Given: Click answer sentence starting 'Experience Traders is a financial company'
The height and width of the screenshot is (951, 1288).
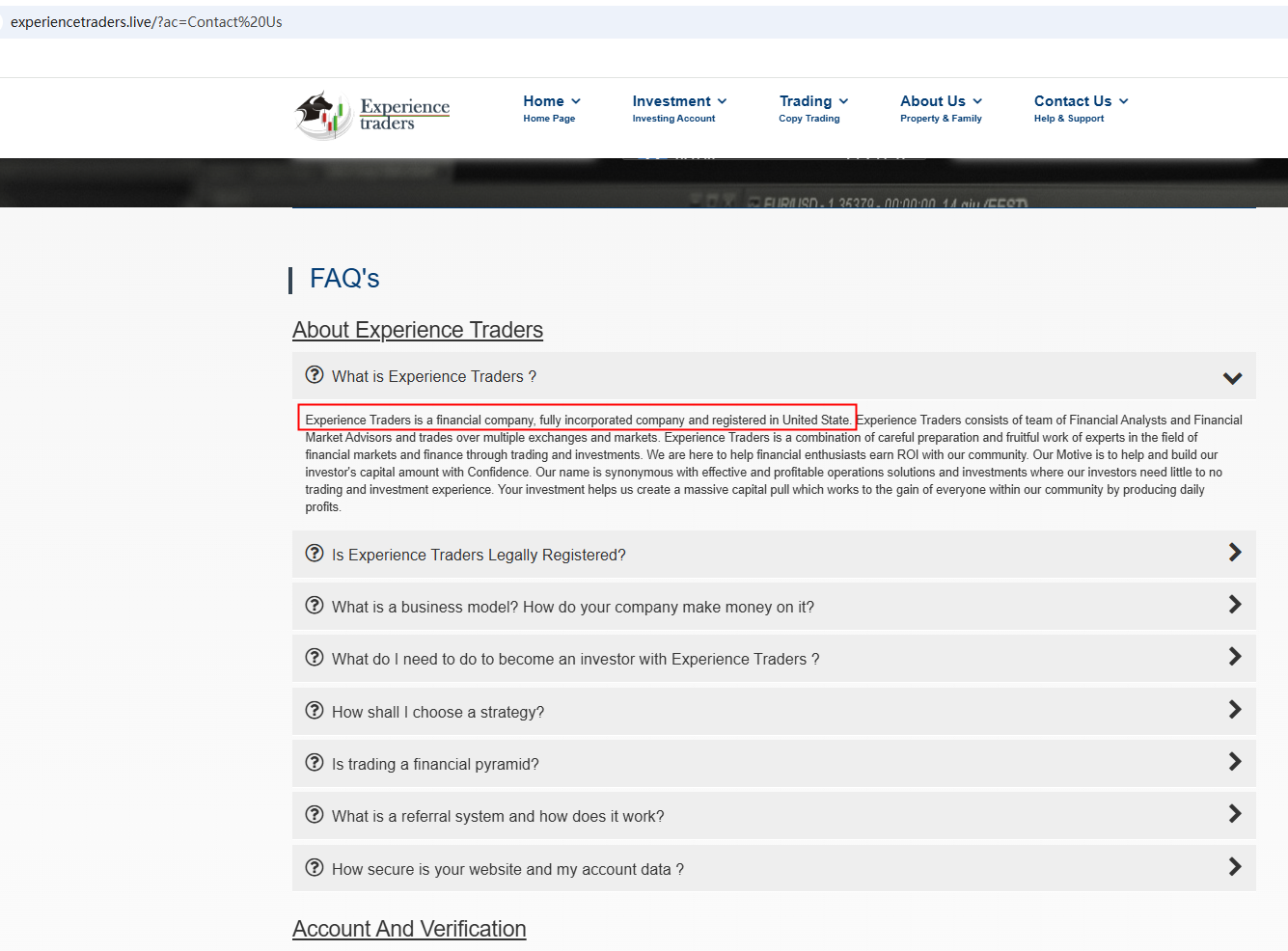Looking at the screenshot, I should (578, 420).
